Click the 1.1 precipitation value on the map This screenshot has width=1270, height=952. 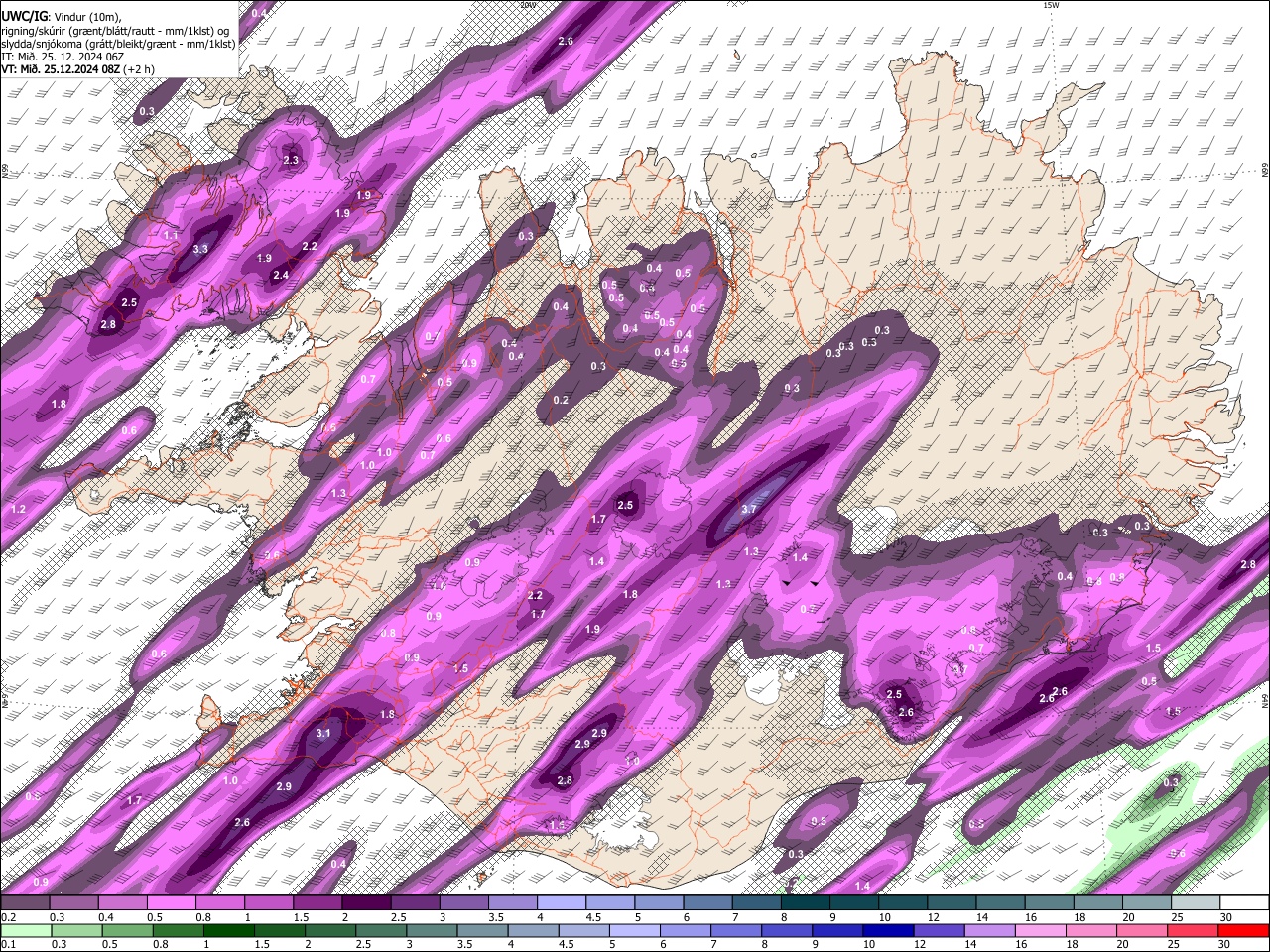click(171, 235)
